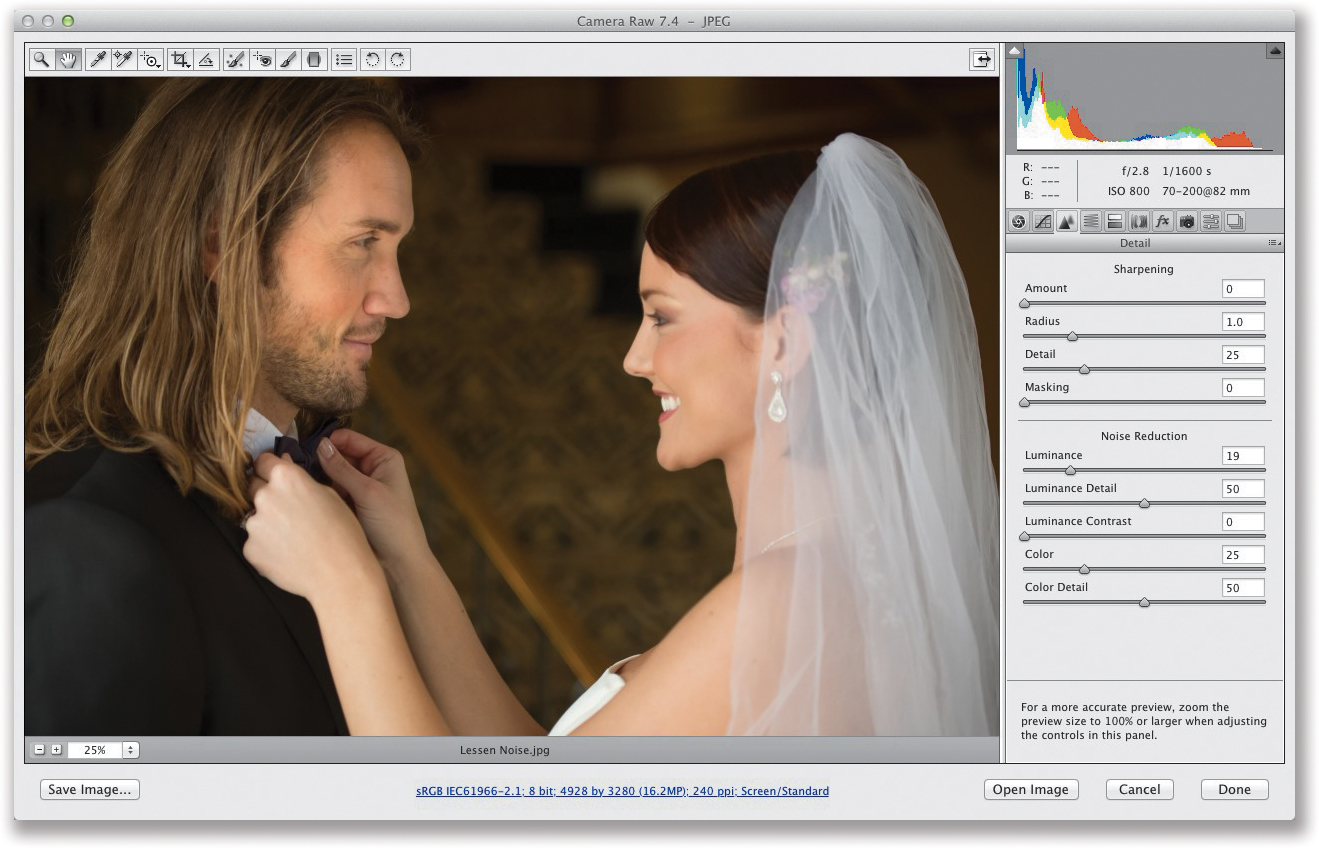Zoom in with the plus button
The image size is (1319, 848).
[56, 750]
